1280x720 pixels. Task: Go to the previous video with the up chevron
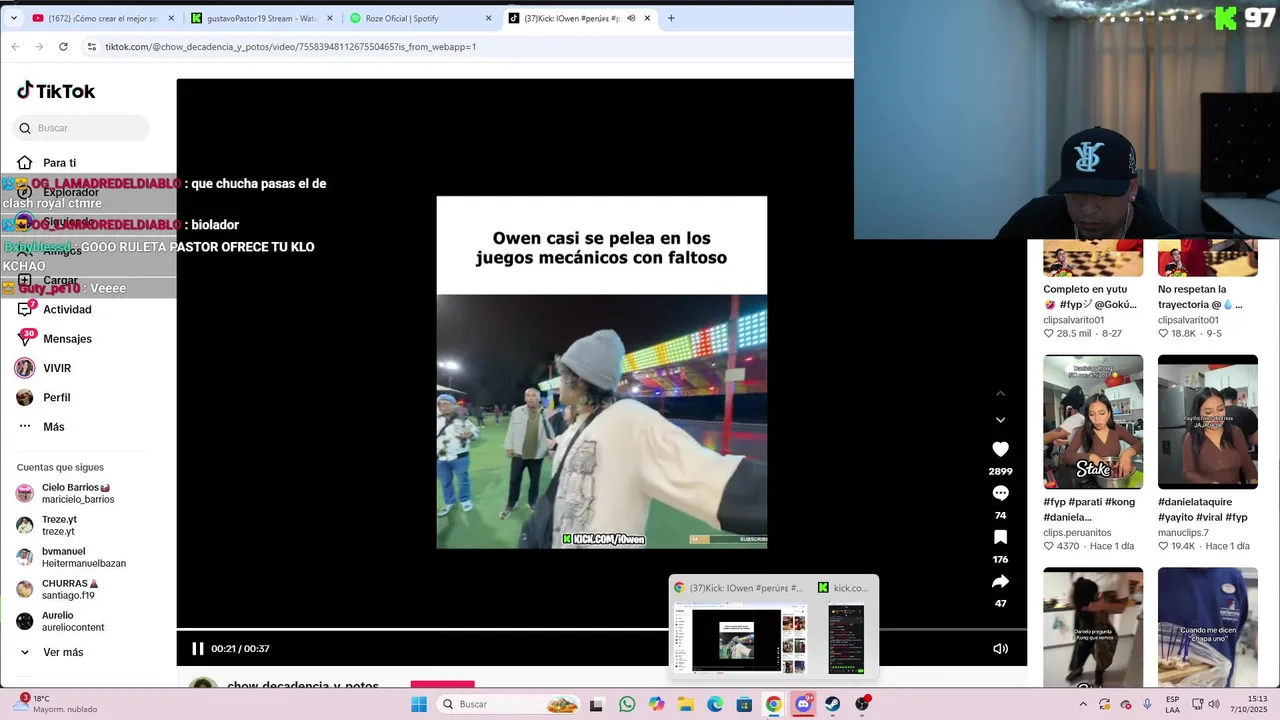click(1000, 394)
